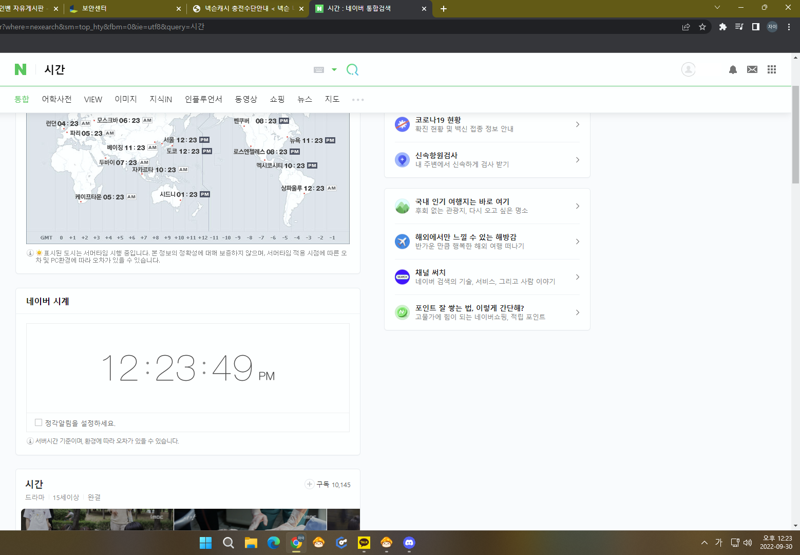The width and height of the screenshot is (800, 555).
Task: Click the airplane icon for 해외 여행
Action: (402, 241)
